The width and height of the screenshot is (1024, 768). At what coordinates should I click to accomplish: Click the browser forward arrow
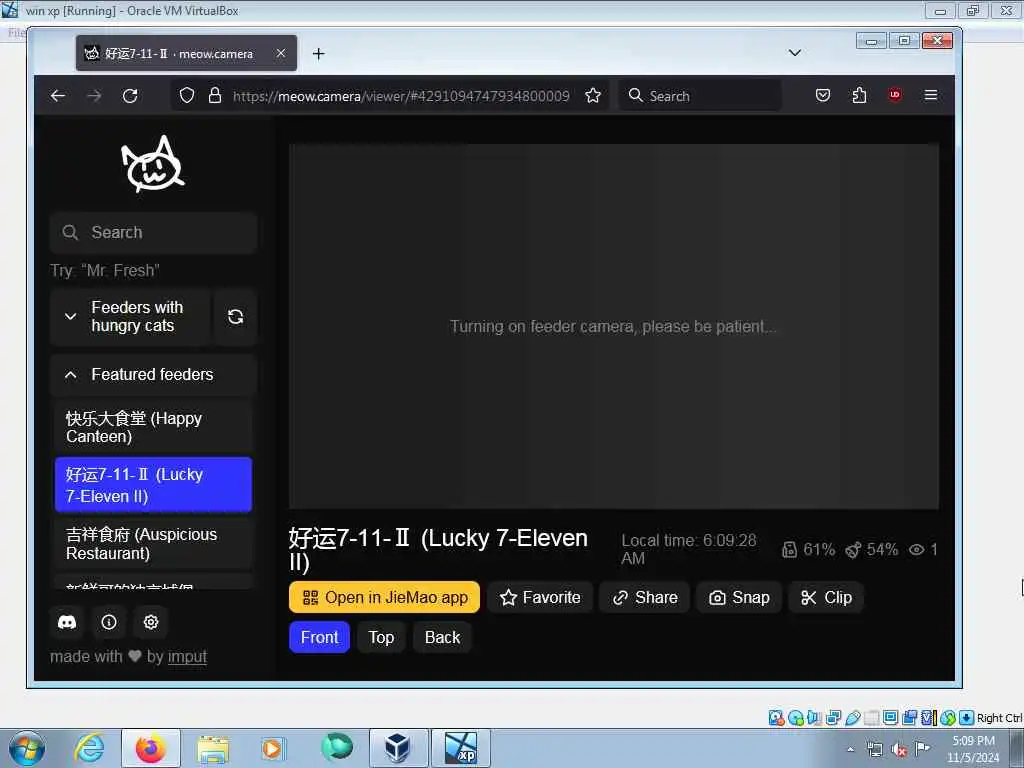coord(94,96)
